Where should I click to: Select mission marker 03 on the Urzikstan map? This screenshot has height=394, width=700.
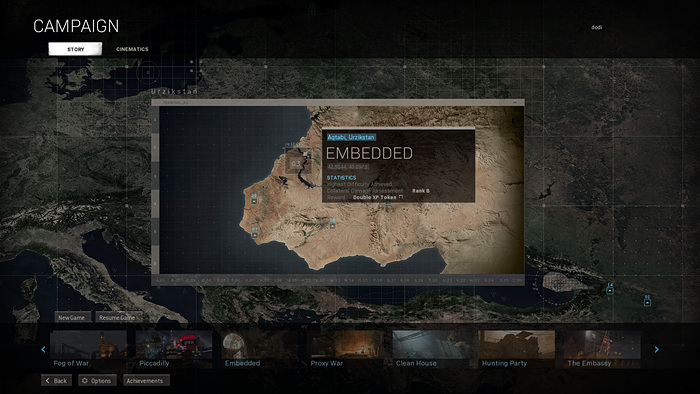tap(296, 163)
